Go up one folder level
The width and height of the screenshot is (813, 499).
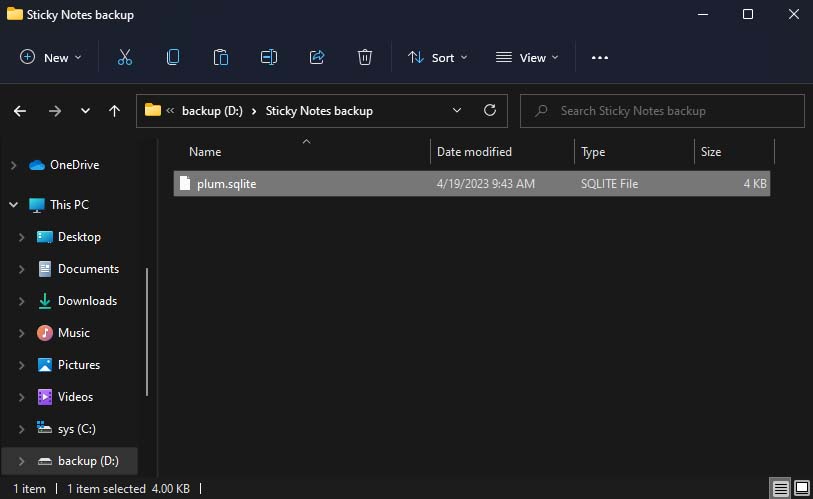pyautogui.click(x=114, y=111)
